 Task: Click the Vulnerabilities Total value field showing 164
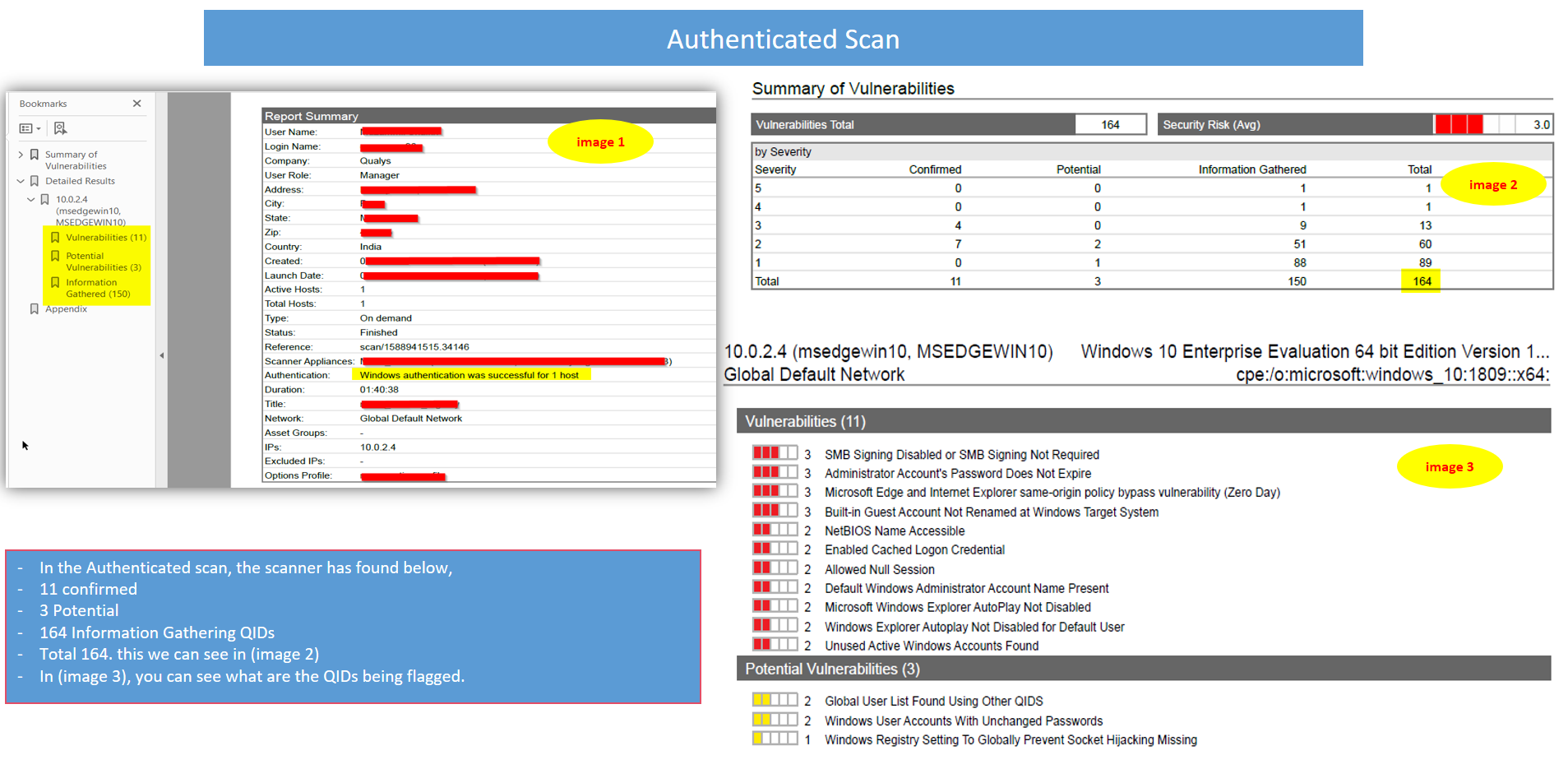pos(1110,124)
